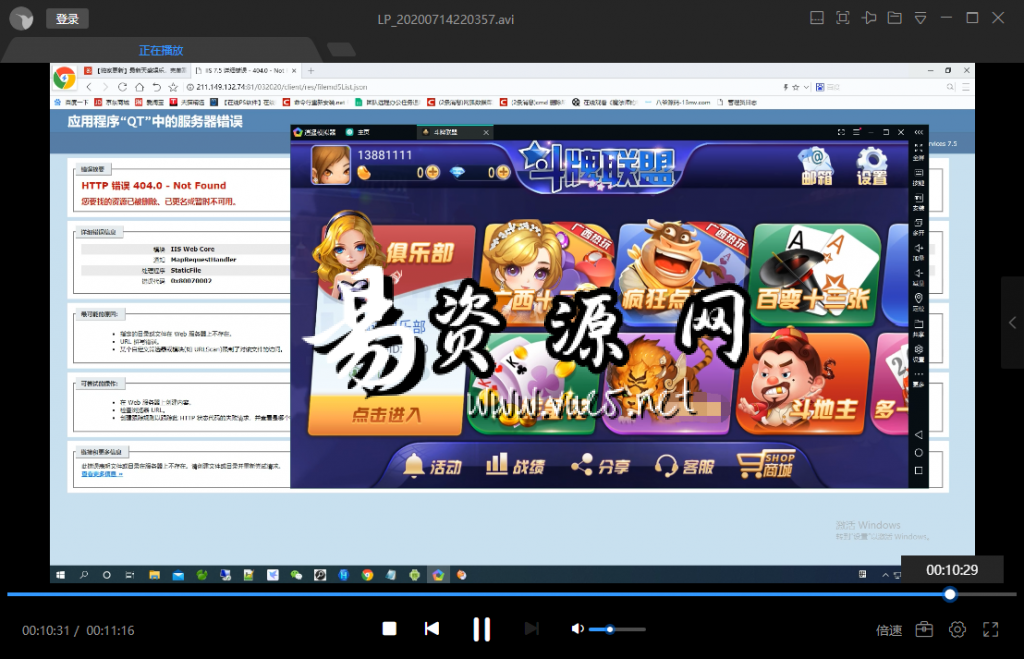Click the emulator Android home circle
The image size is (1024, 659).
918,453
